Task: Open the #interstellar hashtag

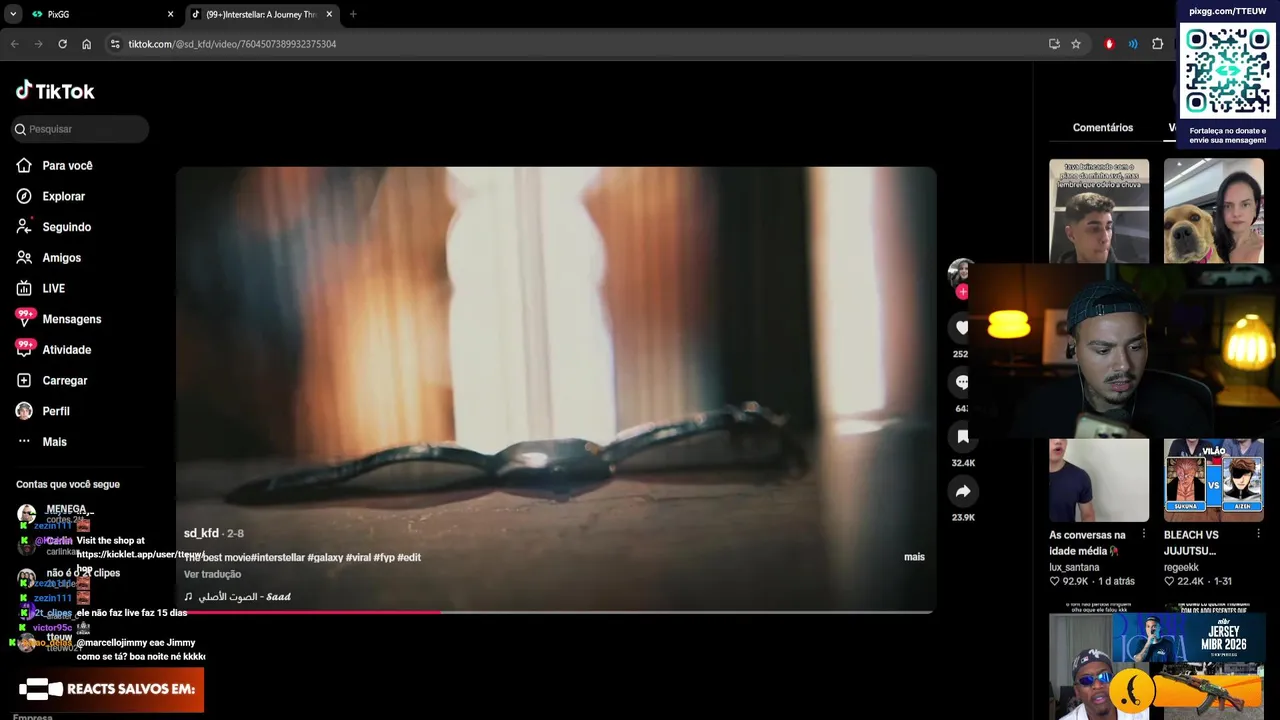Action: pyautogui.click(x=277, y=557)
